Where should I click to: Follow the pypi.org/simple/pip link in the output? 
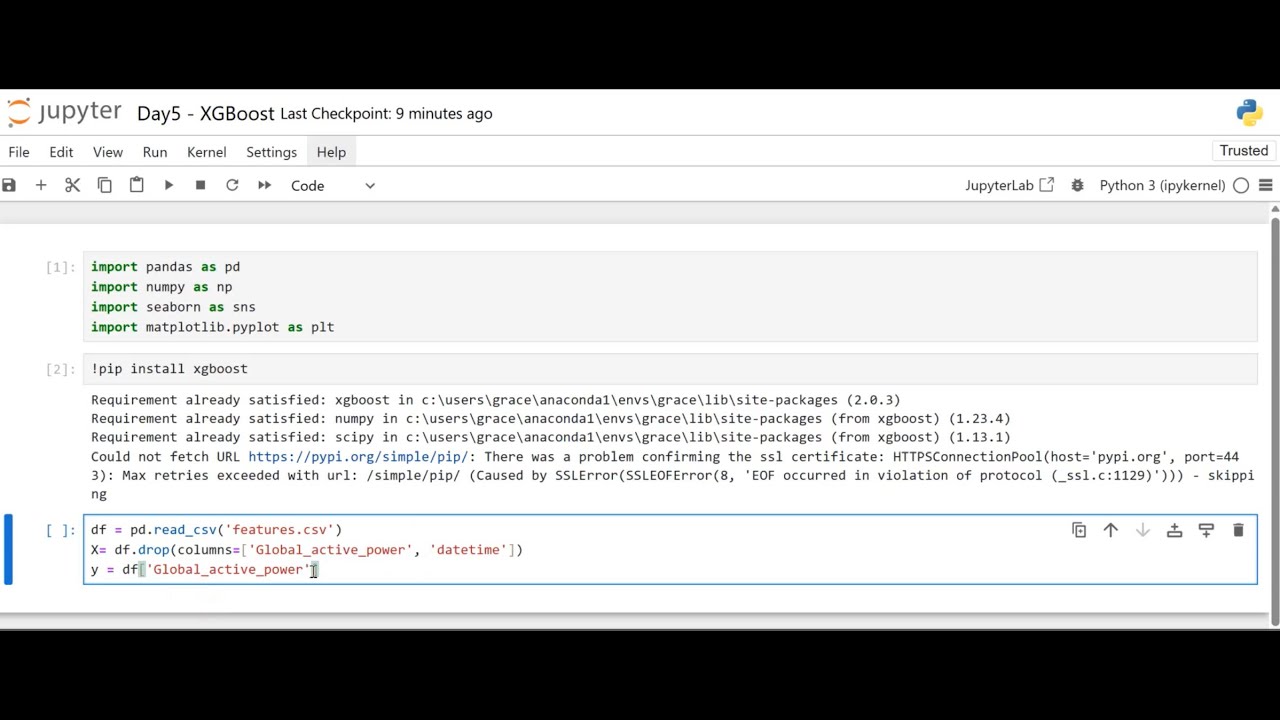[x=358, y=456]
